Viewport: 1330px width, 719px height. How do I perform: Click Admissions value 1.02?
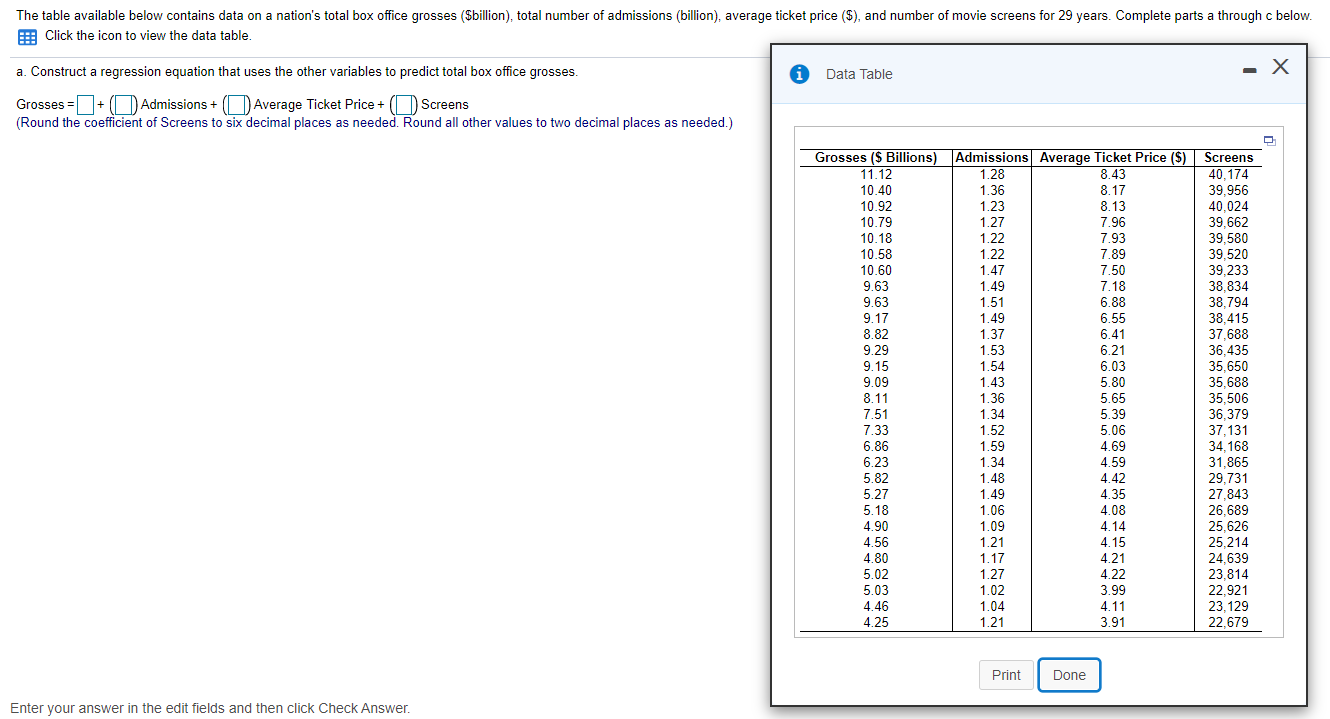coord(992,590)
